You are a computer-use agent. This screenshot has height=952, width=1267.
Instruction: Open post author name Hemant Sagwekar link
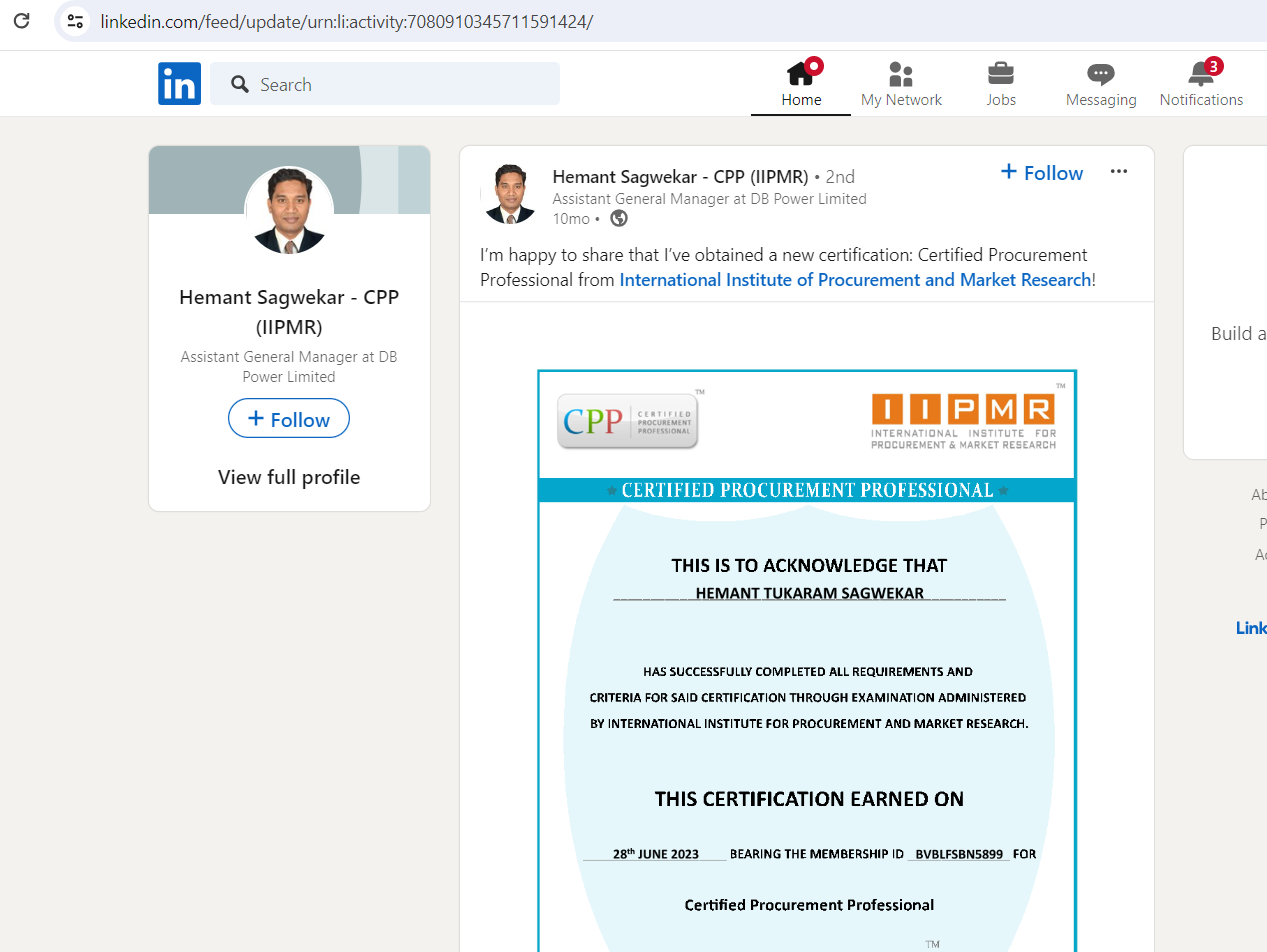point(680,177)
